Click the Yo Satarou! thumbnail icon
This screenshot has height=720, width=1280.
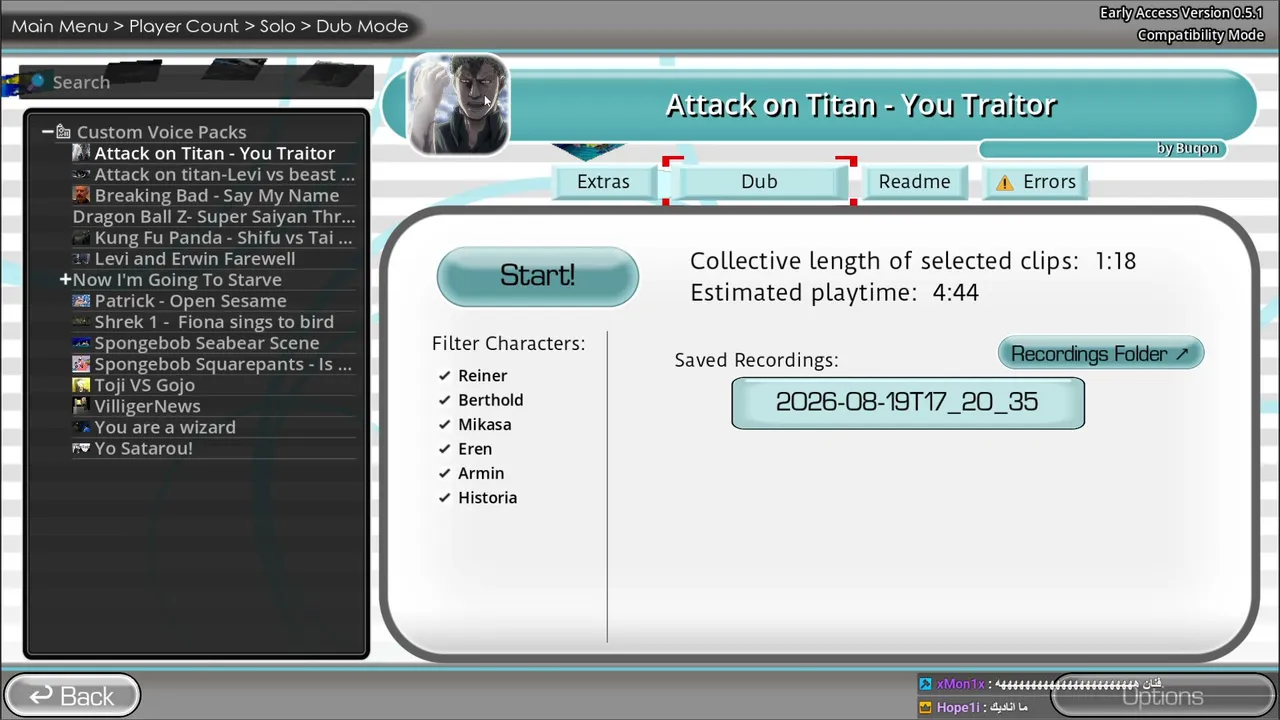pos(81,448)
